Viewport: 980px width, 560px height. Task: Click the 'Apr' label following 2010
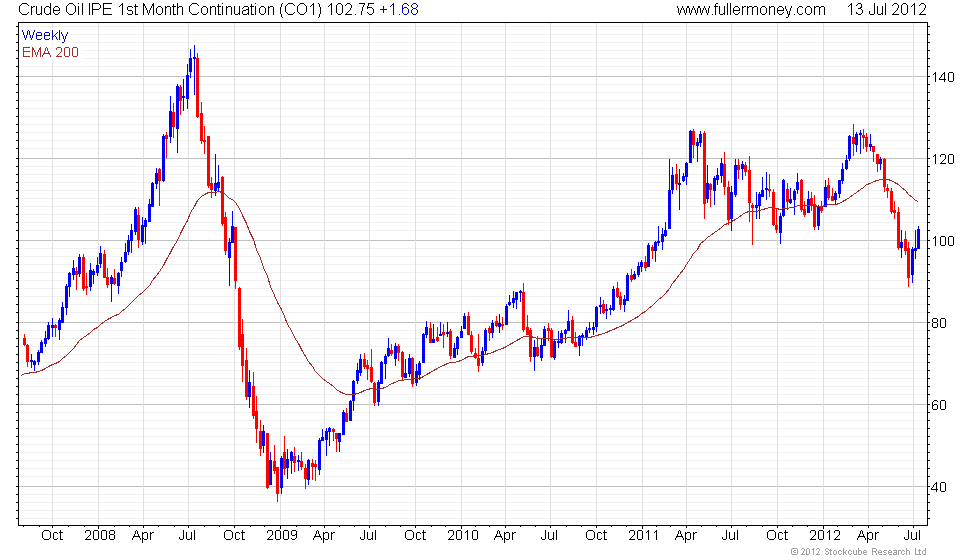coord(505,536)
